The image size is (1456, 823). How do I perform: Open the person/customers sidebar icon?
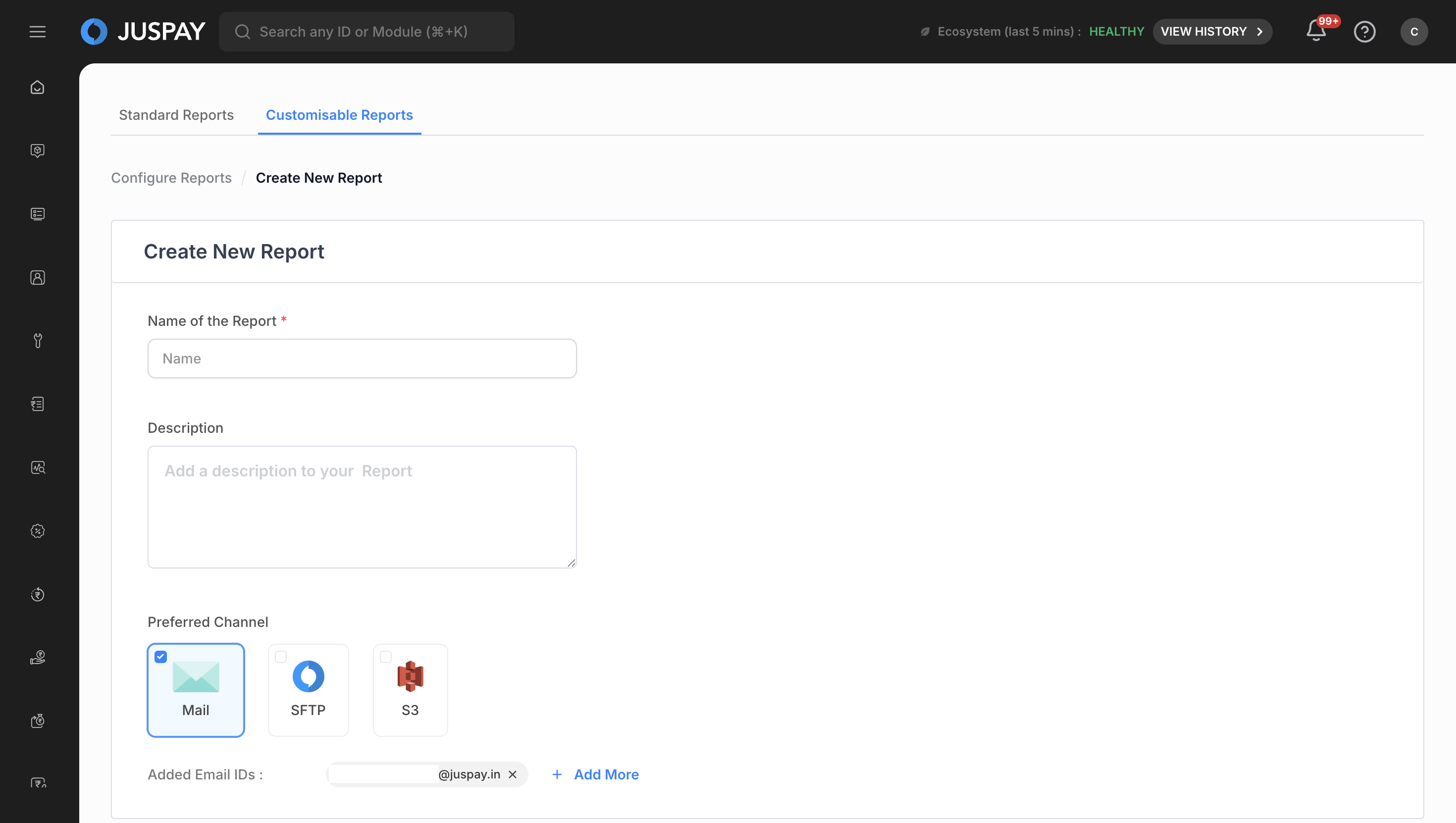coord(37,277)
